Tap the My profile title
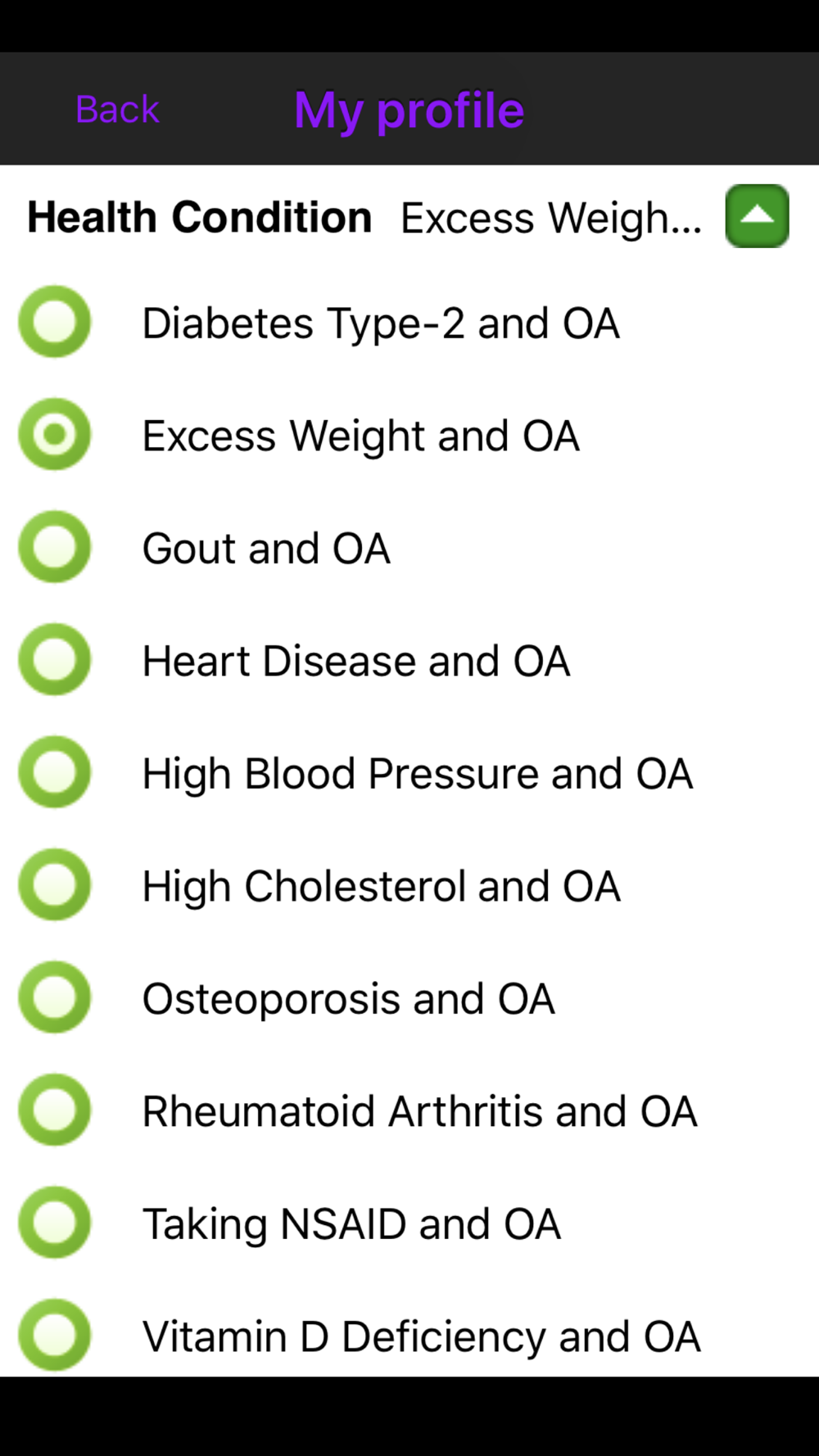 coord(409,110)
